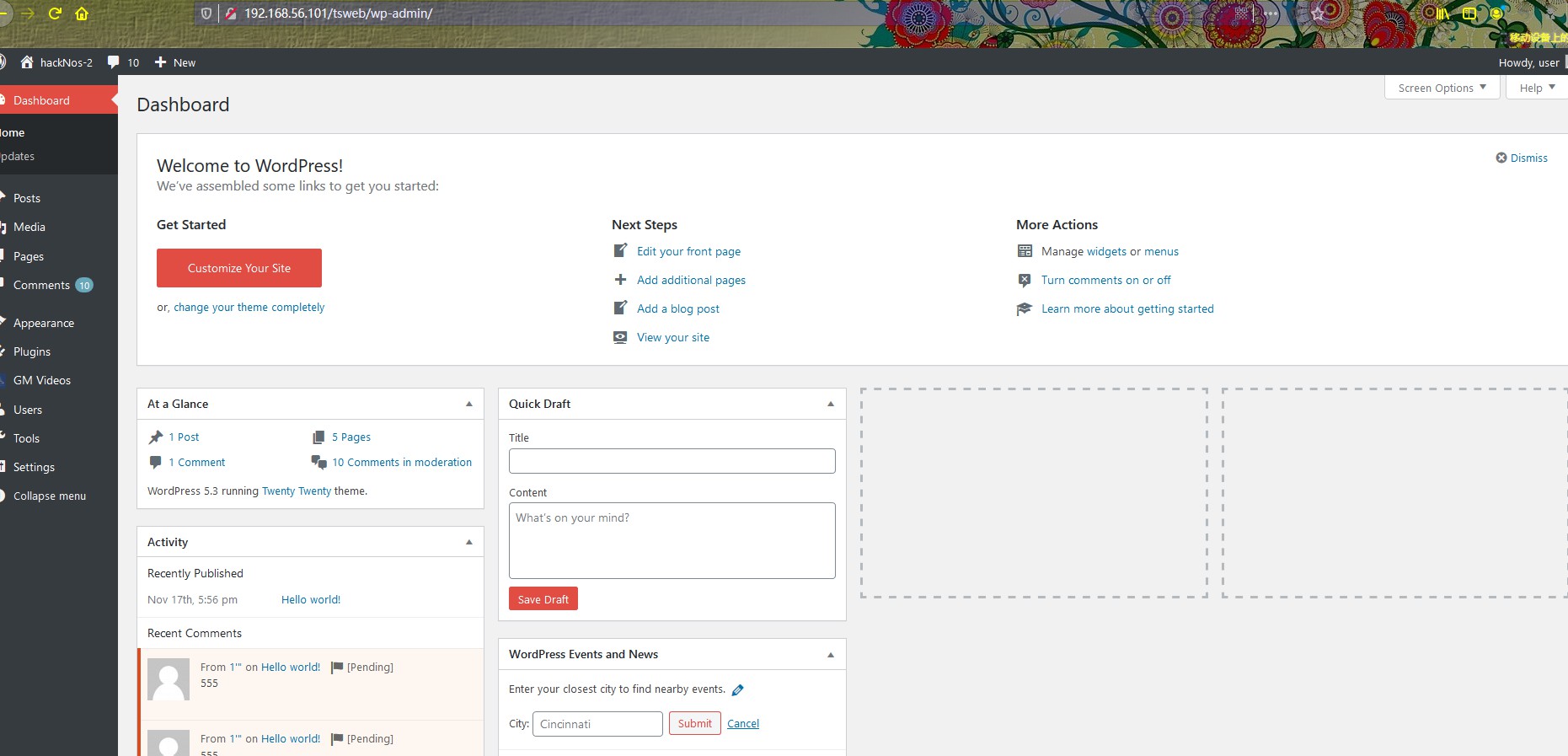The width and height of the screenshot is (1568, 756).
Task: Click the plus icon beside Add additional pages
Action: [x=620, y=279]
